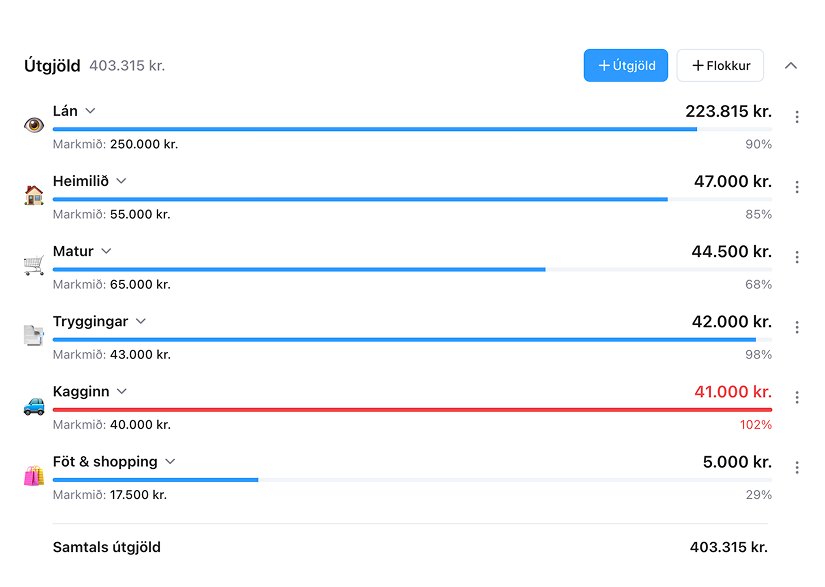Add a new category with + Flokkur
Viewport: 825px width, 587px height.
[720, 66]
